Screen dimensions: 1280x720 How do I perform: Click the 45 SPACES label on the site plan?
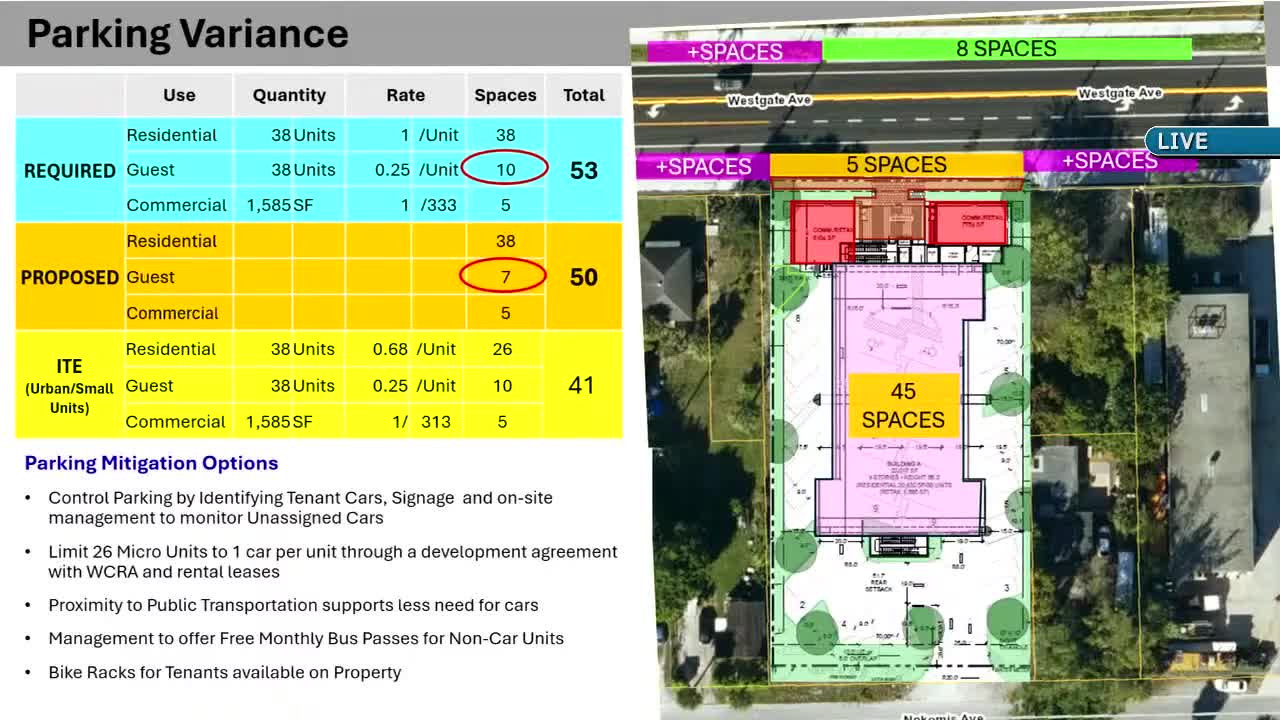pos(902,404)
